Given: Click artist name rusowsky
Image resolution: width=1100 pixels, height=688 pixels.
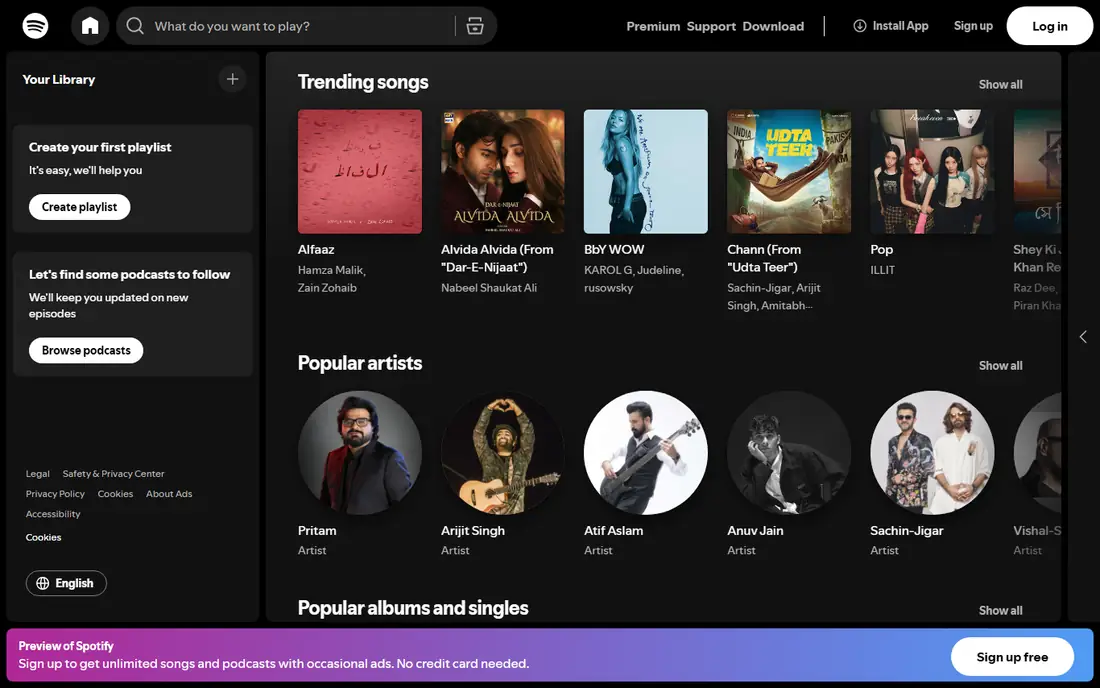Looking at the screenshot, I should point(608,288).
